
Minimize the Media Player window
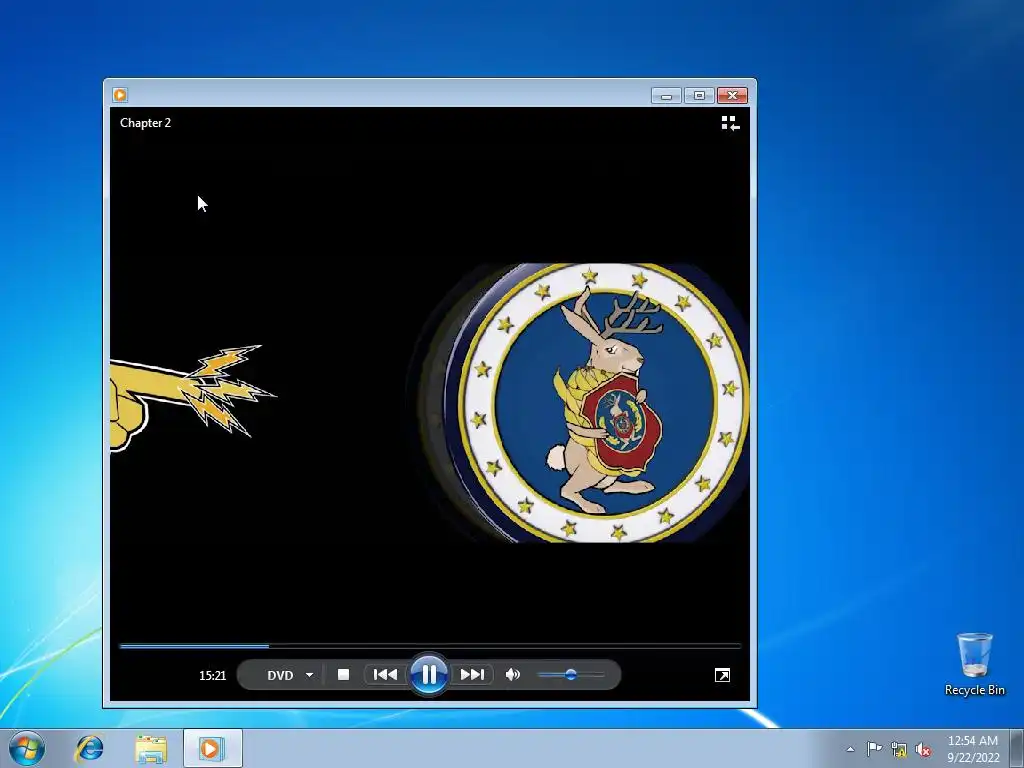[x=666, y=96]
